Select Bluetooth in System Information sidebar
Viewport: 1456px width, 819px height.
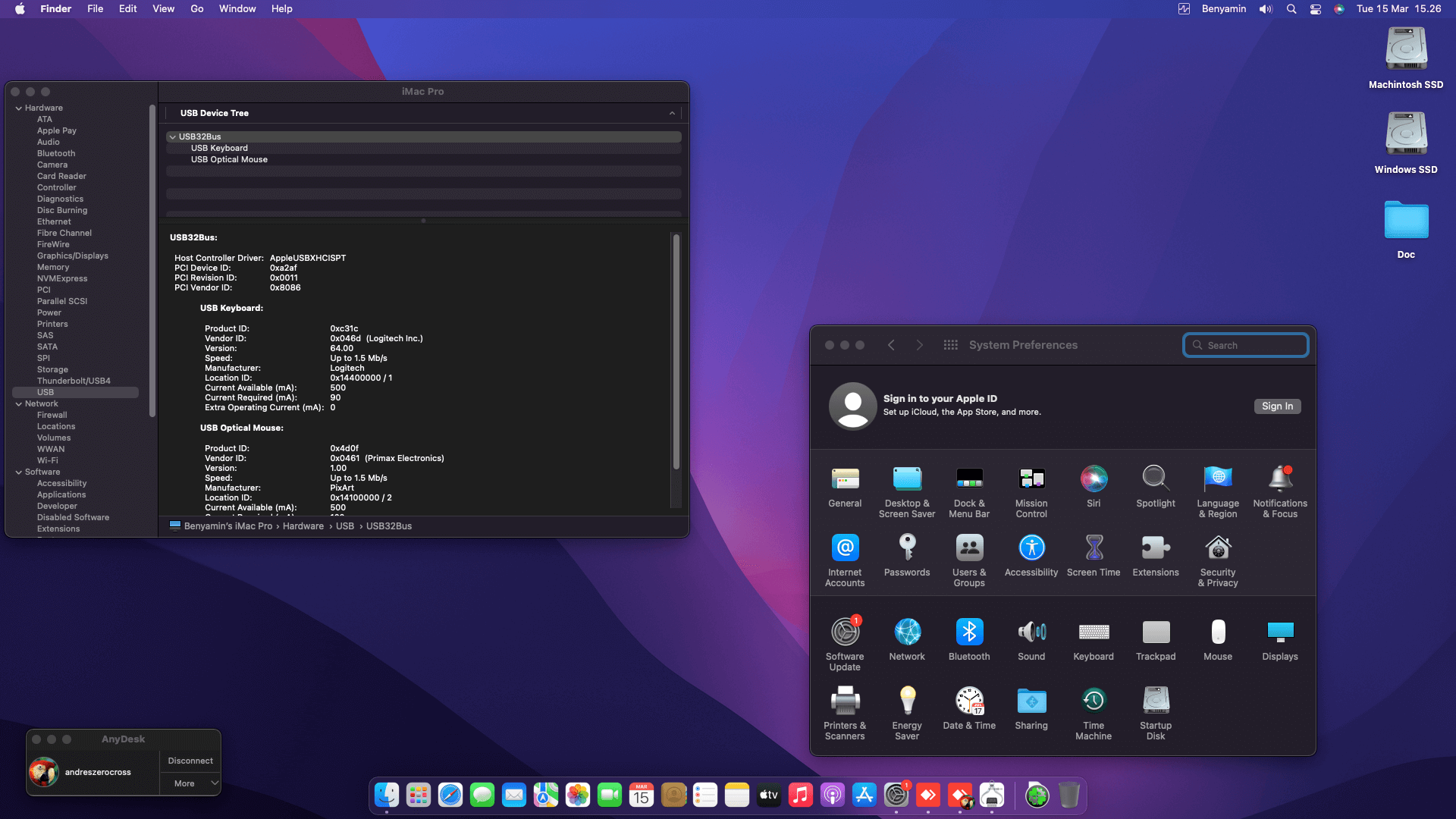coord(56,154)
